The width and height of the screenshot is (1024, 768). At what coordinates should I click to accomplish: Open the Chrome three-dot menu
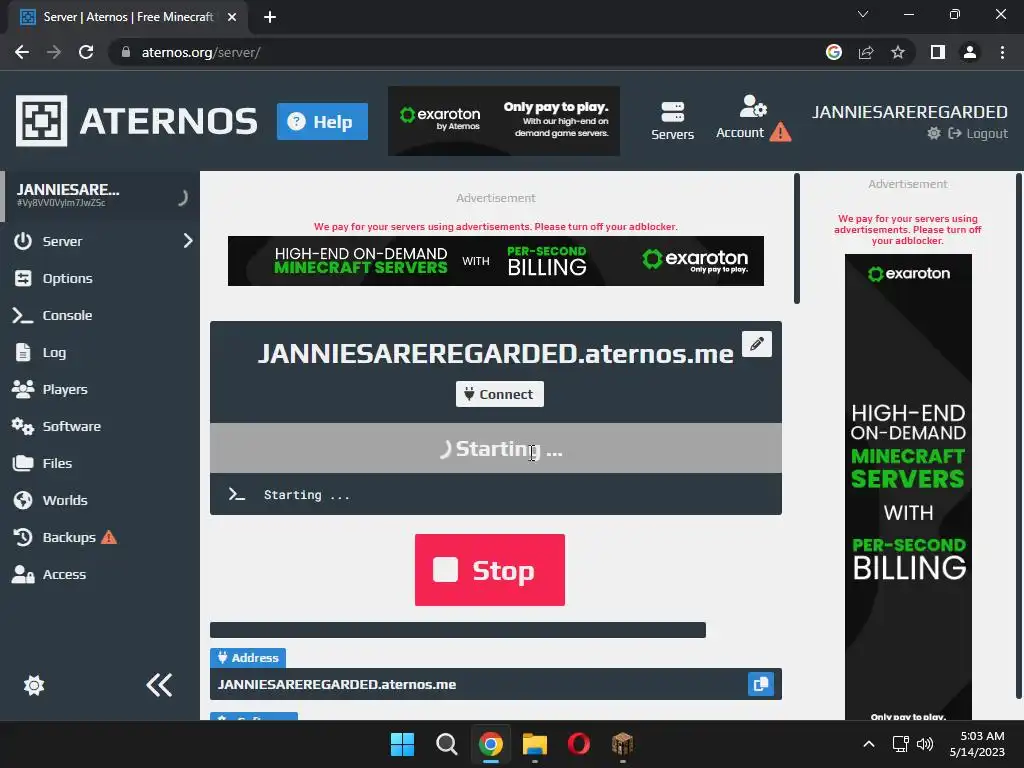point(1002,52)
